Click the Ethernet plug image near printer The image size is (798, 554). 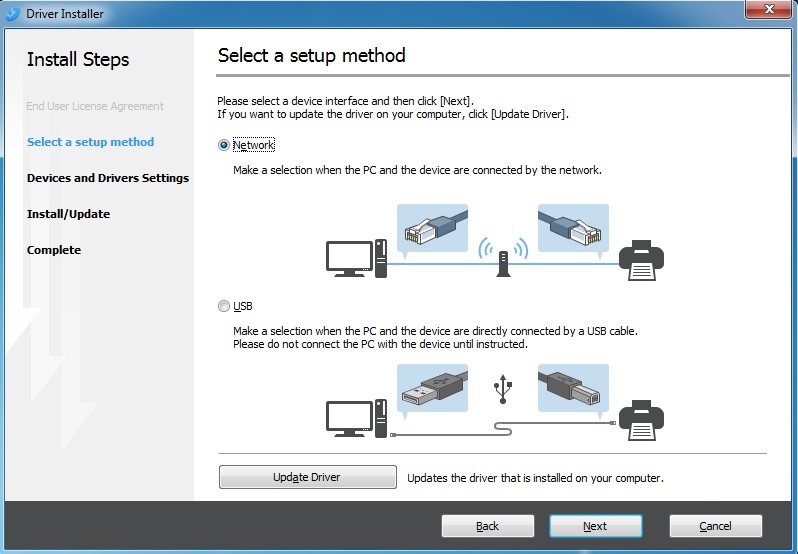573,228
